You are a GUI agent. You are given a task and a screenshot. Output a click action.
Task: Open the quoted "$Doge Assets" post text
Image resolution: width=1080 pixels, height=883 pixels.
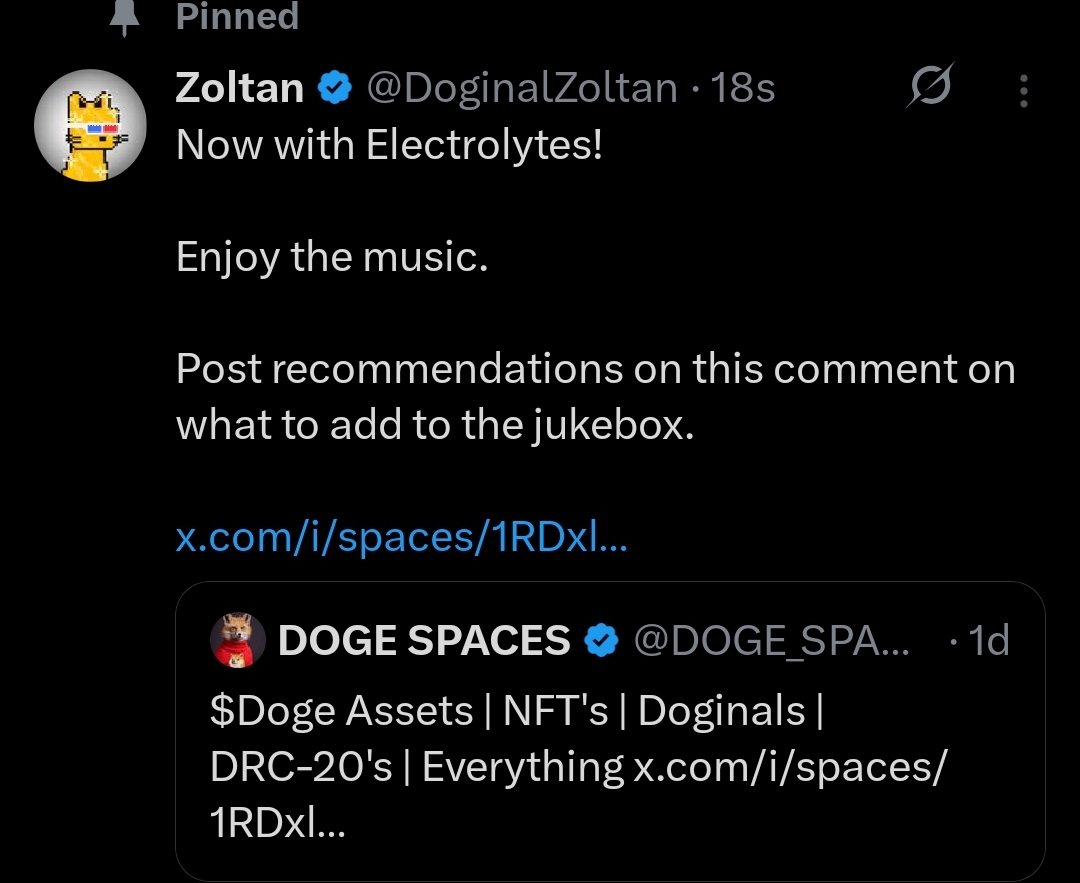point(515,712)
